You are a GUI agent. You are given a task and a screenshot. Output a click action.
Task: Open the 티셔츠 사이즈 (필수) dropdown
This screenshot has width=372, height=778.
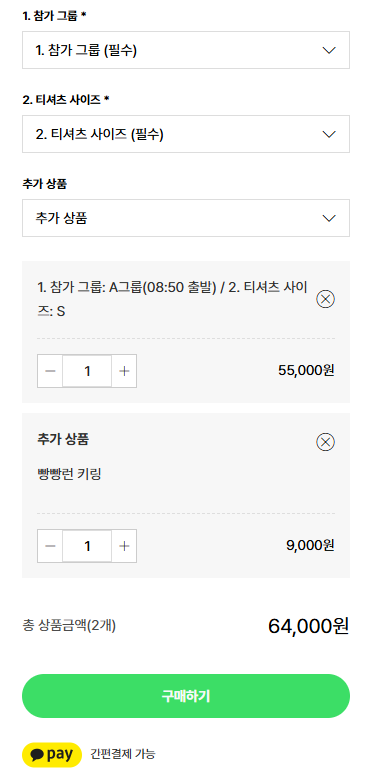point(186,134)
